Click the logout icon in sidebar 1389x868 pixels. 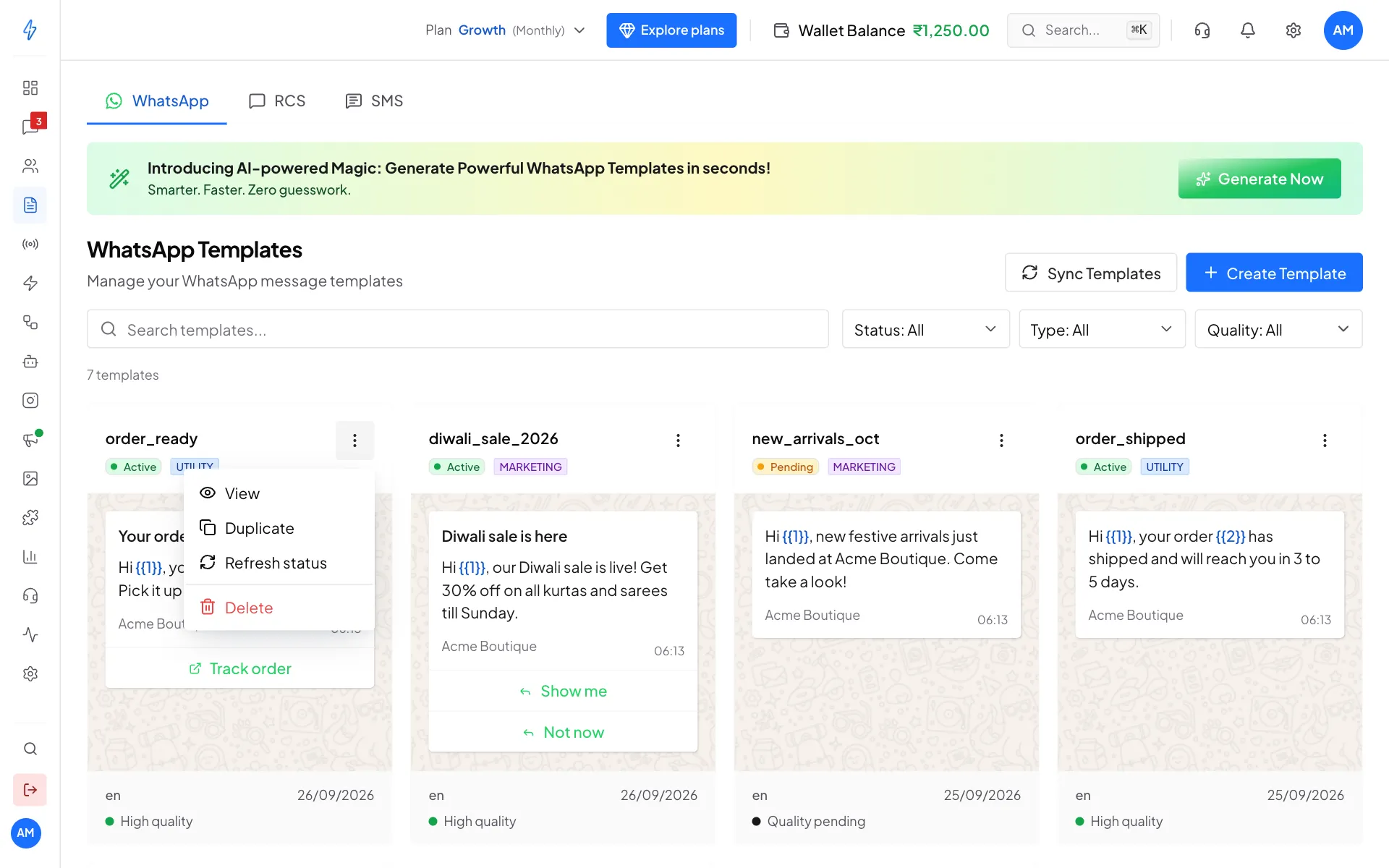pos(30,789)
